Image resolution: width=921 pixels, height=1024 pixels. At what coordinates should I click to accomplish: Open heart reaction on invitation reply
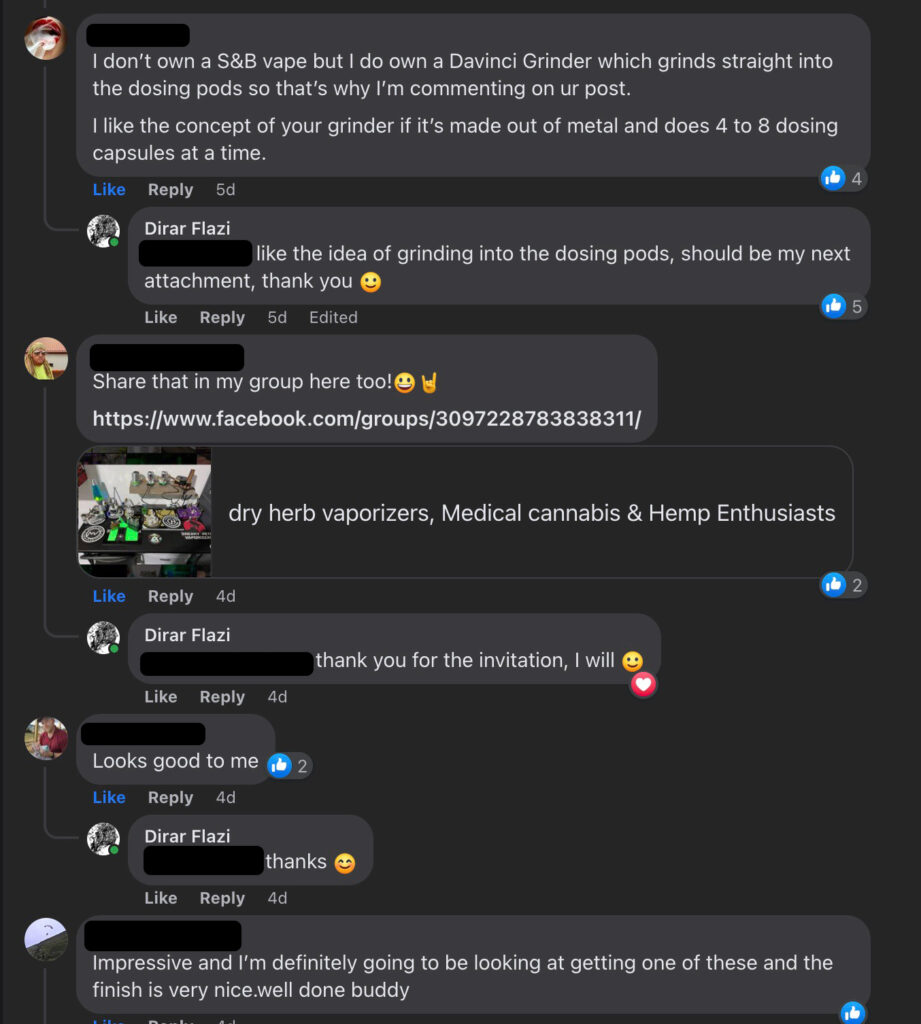643,684
